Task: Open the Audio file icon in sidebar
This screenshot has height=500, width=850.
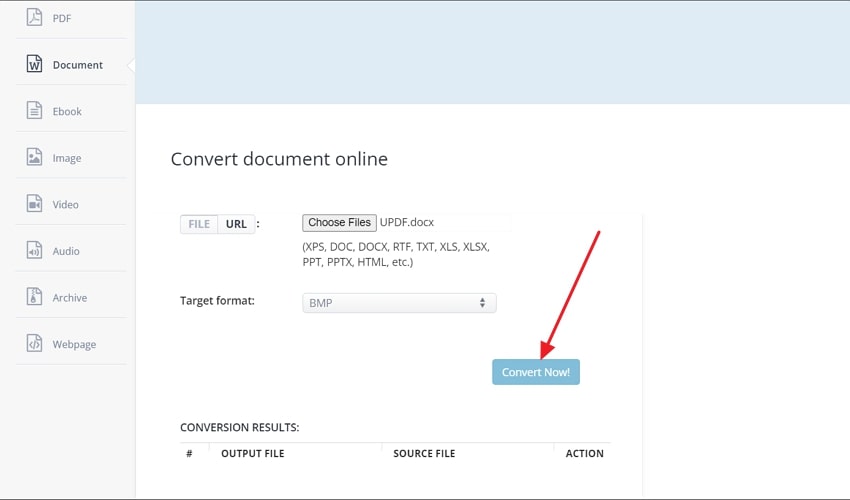Action: coord(34,251)
